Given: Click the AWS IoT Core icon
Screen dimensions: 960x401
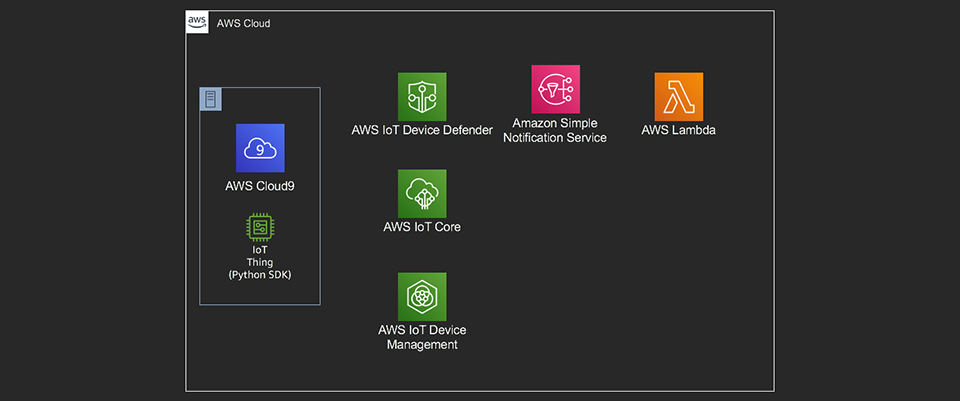Looking at the screenshot, I should coord(422,193).
